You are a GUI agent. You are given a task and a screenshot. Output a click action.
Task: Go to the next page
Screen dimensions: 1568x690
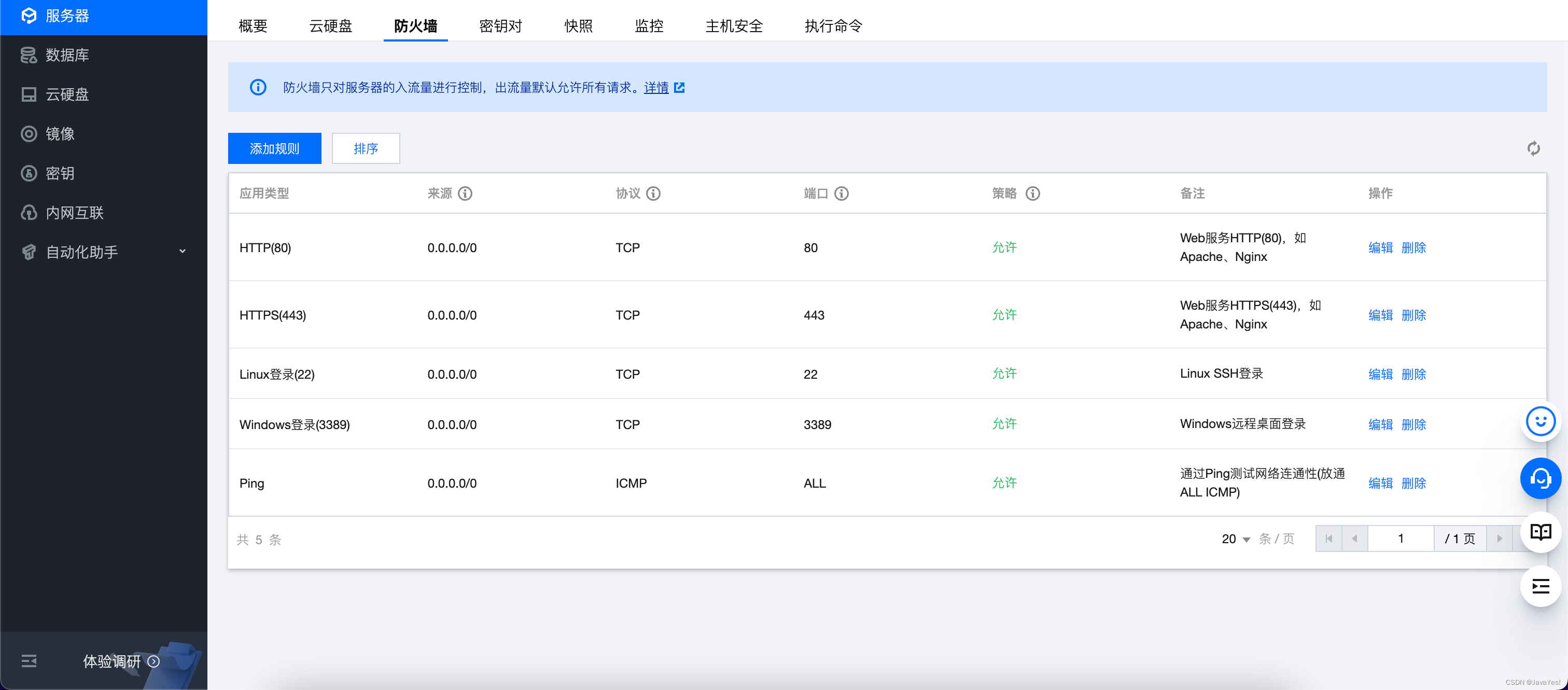[1499, 539]
